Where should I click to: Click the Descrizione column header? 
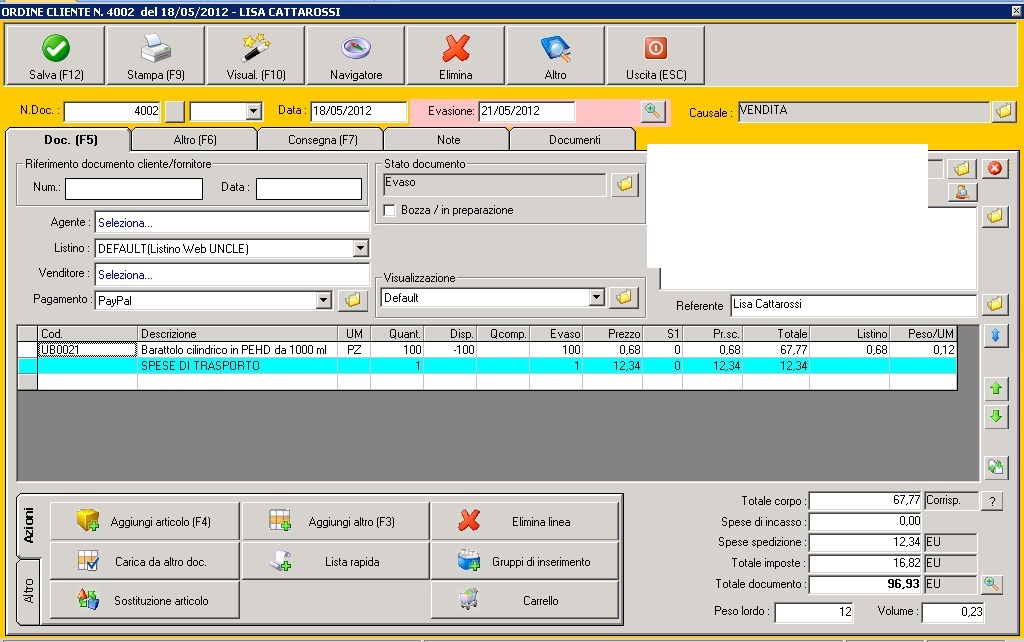coord(237,333)
